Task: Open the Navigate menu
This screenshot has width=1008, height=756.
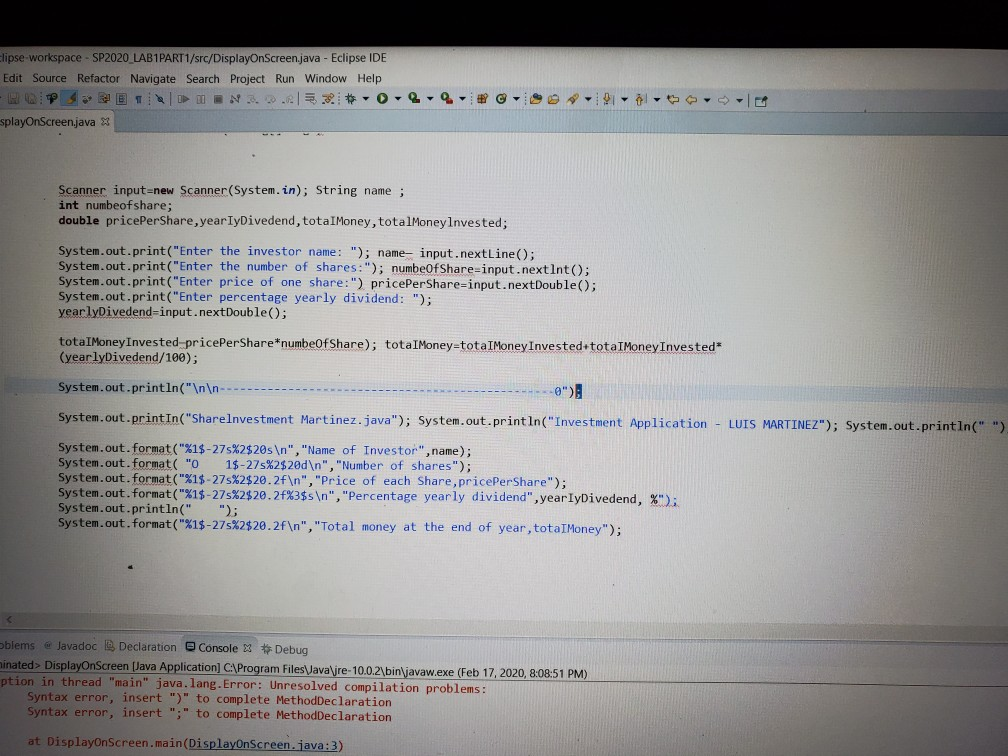Action: (x=152, y=78)
